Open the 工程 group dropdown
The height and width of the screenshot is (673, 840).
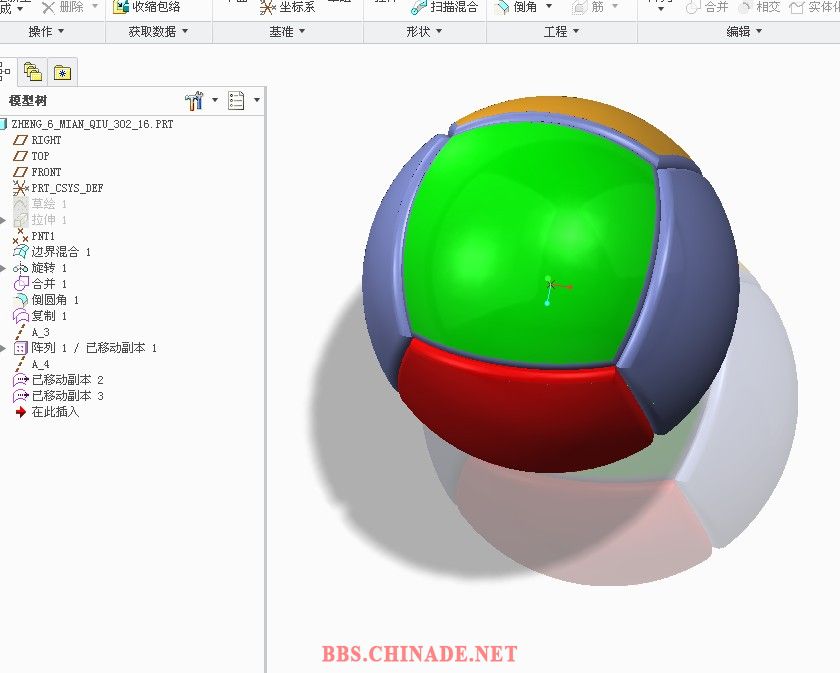[x=561, y=32]
